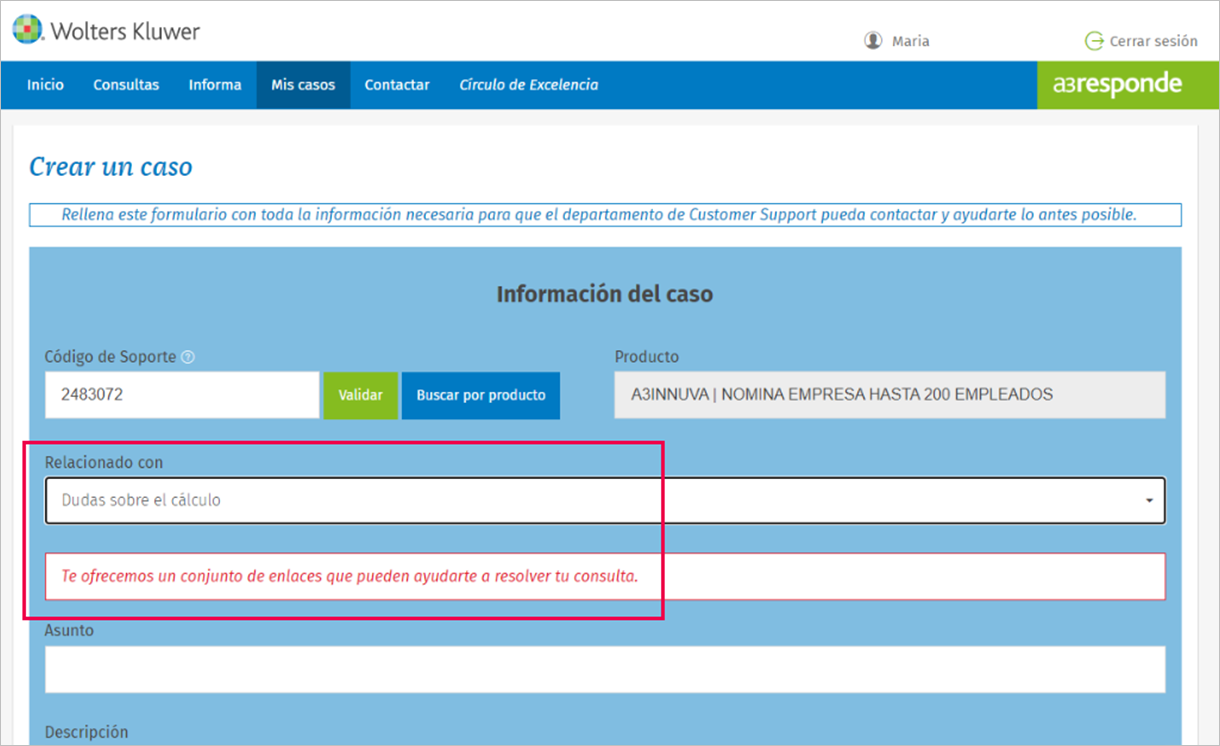Click the Wolters Kluwer logo
1220x746 pixels.
pos(106,30)
